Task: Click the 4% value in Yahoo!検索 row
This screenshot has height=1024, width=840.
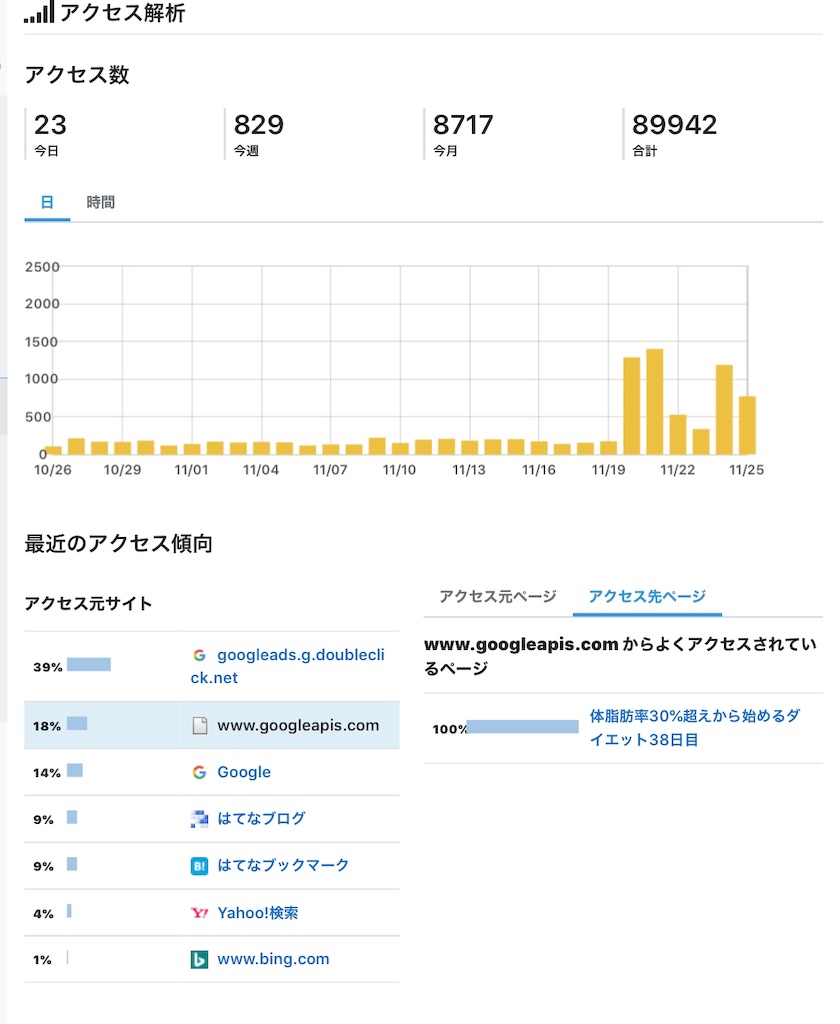Action: click(44, 914)
